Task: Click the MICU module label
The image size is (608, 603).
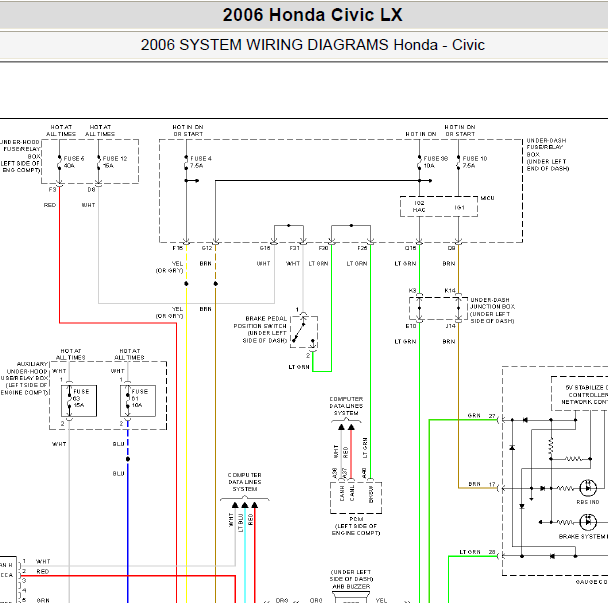Action: click(487, 198)
